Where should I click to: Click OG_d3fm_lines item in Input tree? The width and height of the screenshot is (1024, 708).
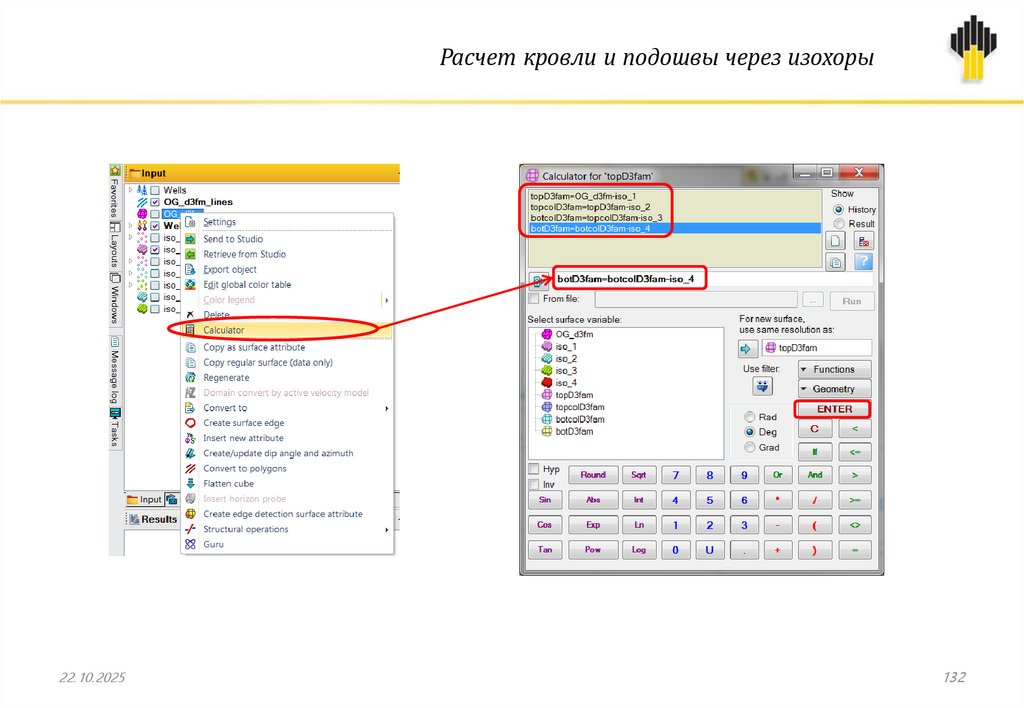click(198, 202)
